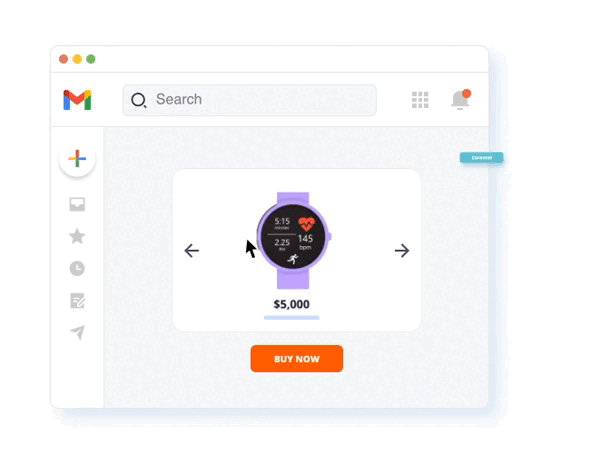
Task: Open the apps grid launcher
Action: point(420,100)
